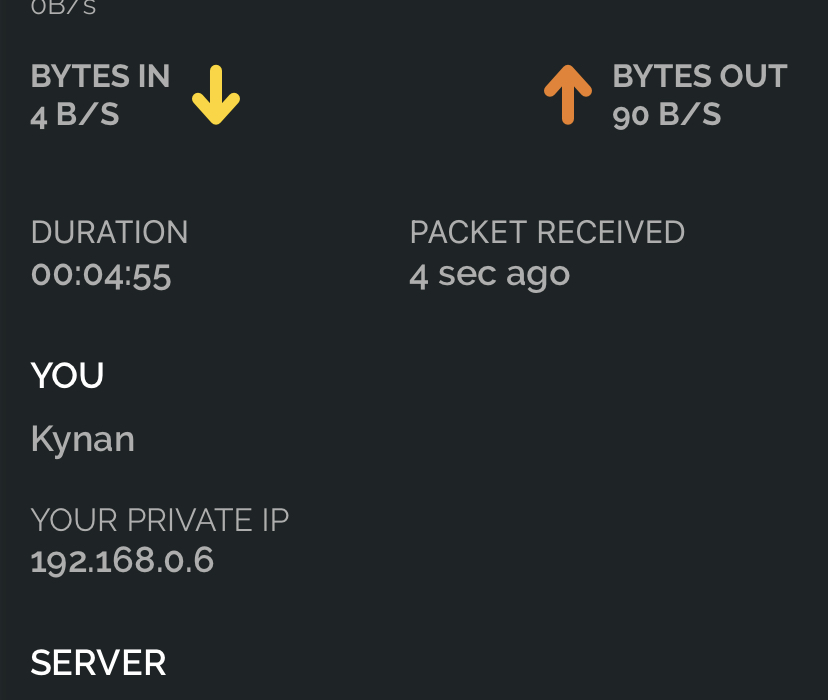
Task: Click the DURATION label
Action: click(x=109, y=232)
